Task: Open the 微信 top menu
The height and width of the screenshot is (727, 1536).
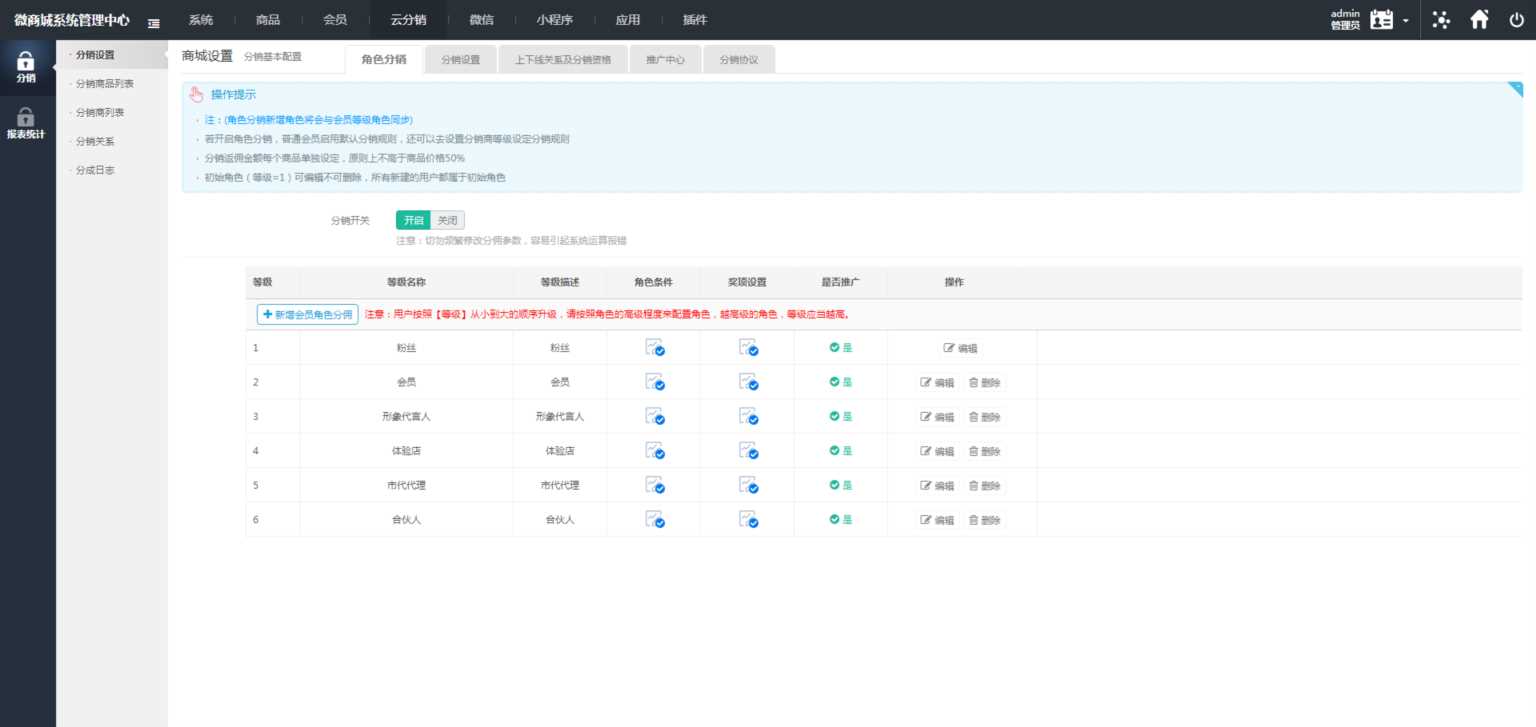Action: (x=481, y=20)
